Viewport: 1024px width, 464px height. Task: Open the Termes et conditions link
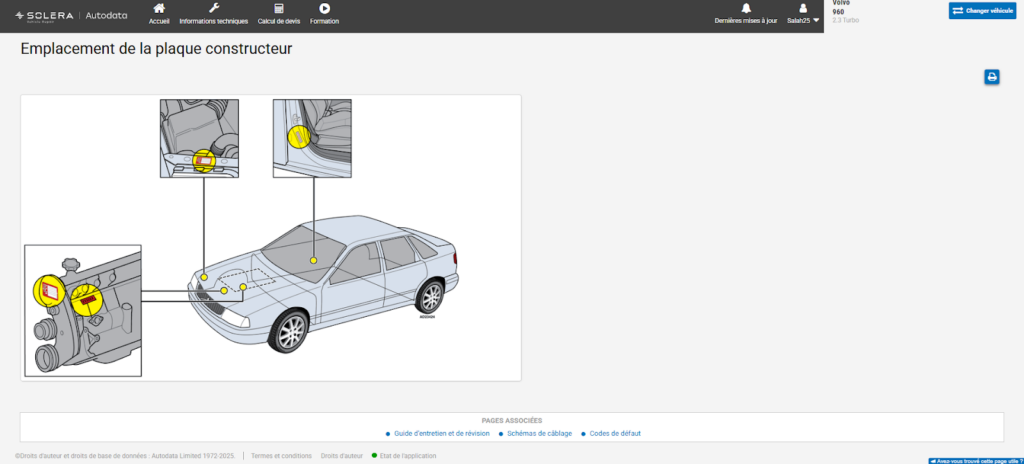click(x=281, y=456)
